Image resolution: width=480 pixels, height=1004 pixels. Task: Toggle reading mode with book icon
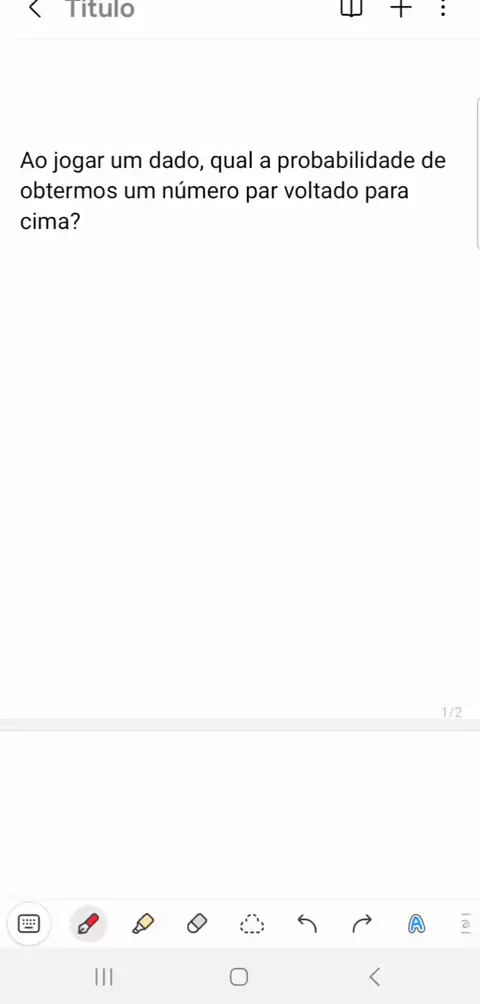pyautogui.click(x=351, y=8)
